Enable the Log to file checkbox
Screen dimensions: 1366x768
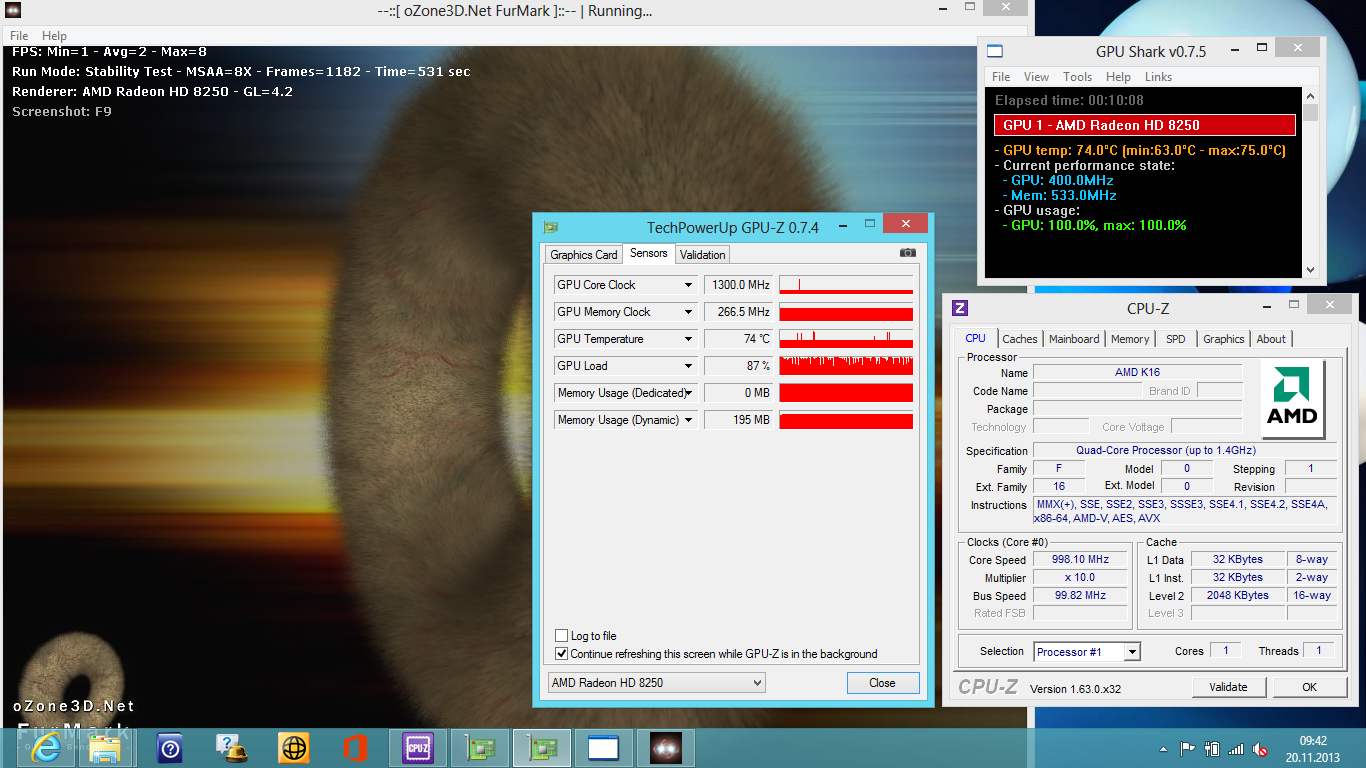tap(561, 636)
